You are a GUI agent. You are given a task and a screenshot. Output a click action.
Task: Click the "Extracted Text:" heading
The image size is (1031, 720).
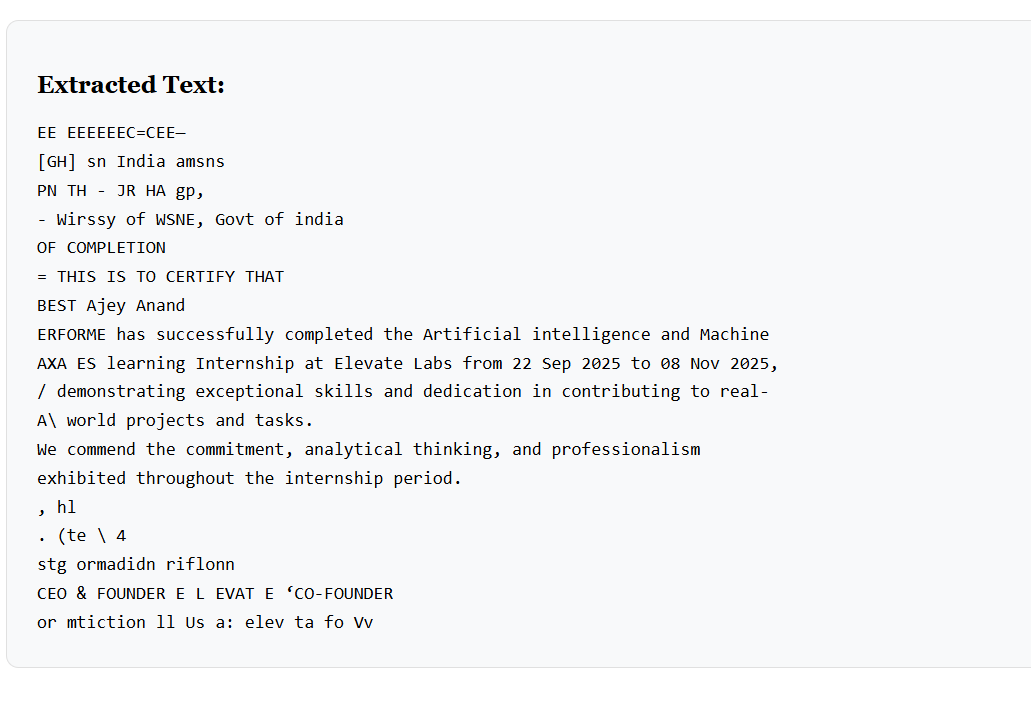point(131,85)
